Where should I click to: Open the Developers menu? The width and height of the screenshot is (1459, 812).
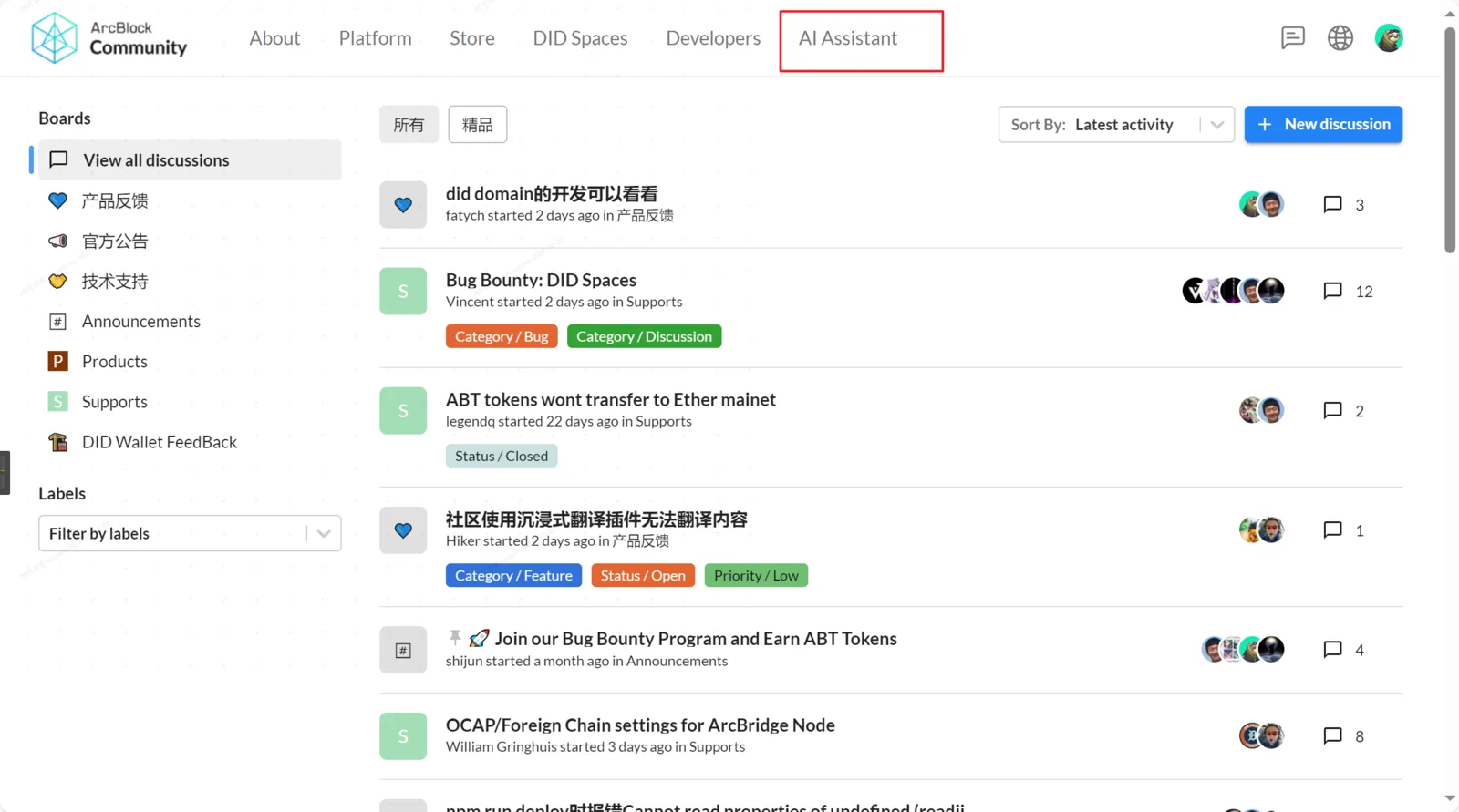[713, 38]
